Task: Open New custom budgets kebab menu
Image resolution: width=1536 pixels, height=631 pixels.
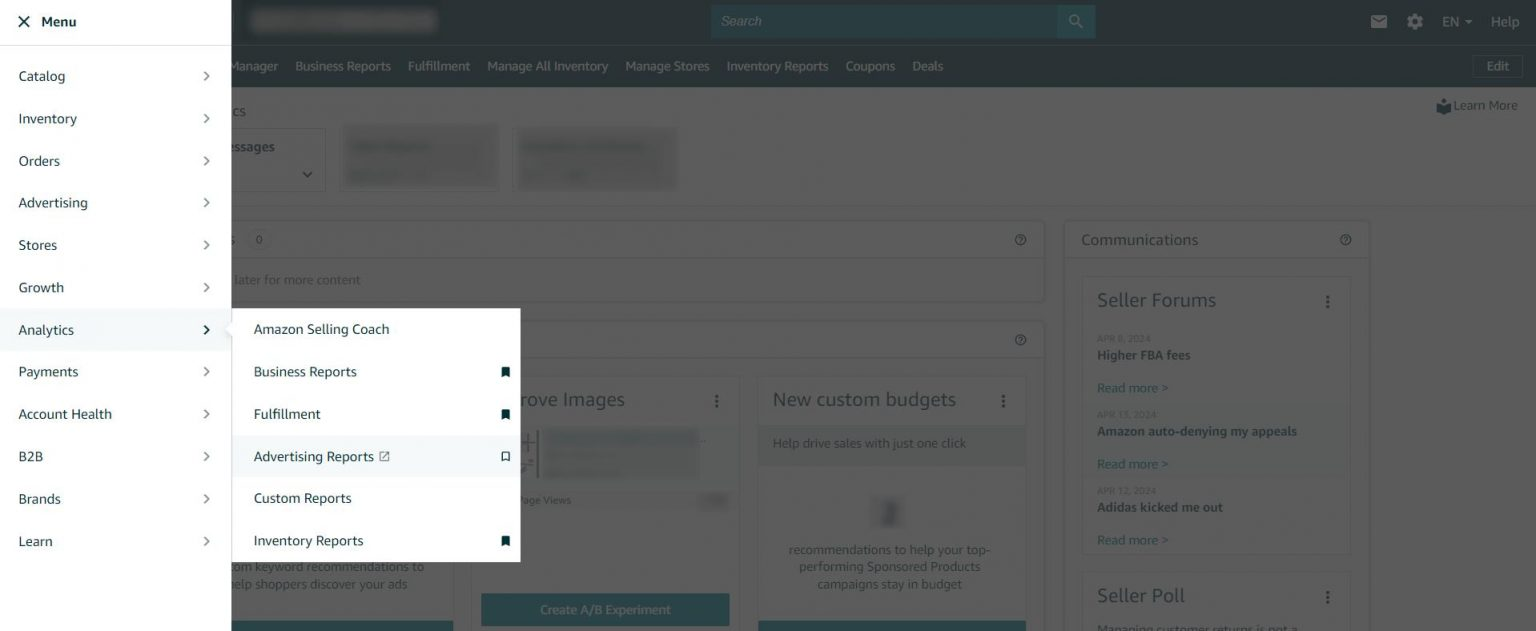Action: point(1003,401)
